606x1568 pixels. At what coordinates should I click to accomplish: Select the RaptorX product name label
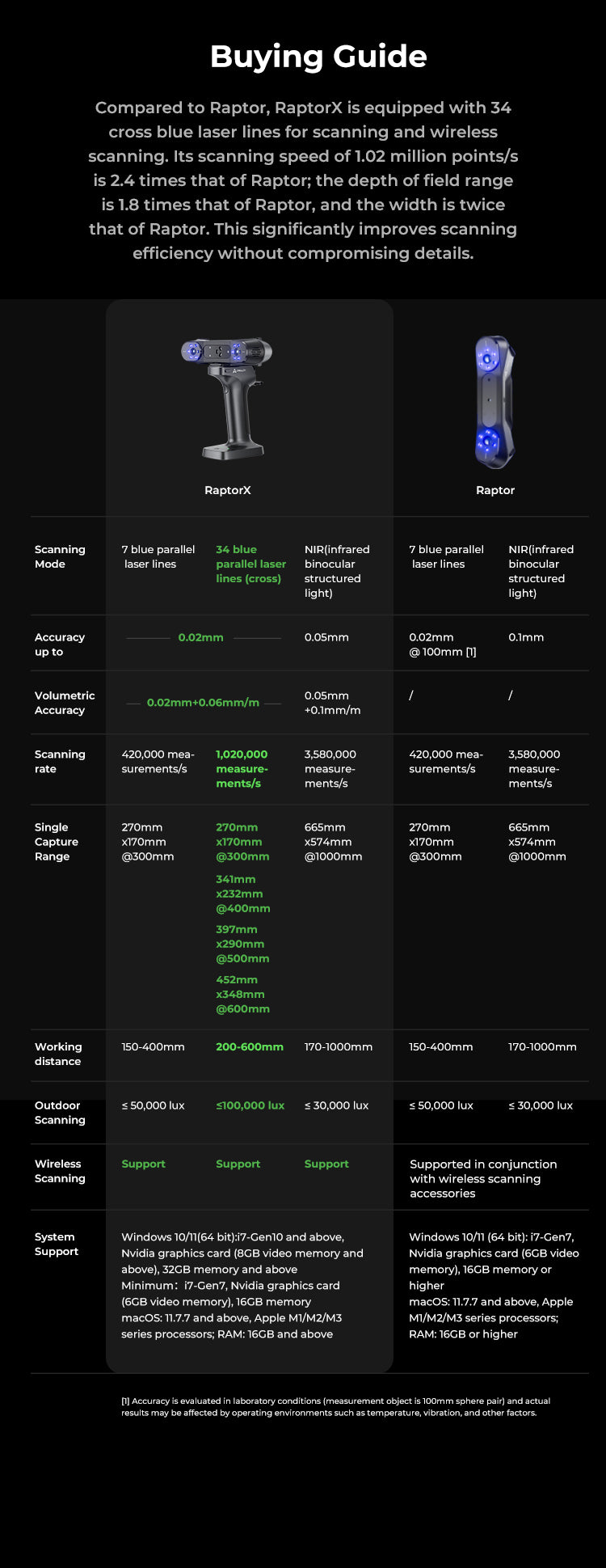pyautogui.click(x=228, y=490)
